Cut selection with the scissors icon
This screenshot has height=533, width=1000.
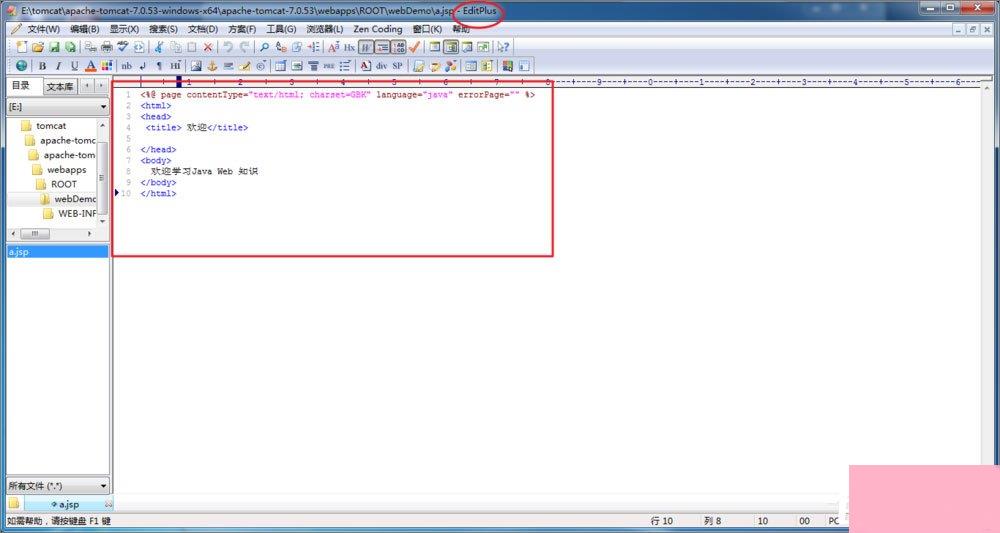point(158,47)
